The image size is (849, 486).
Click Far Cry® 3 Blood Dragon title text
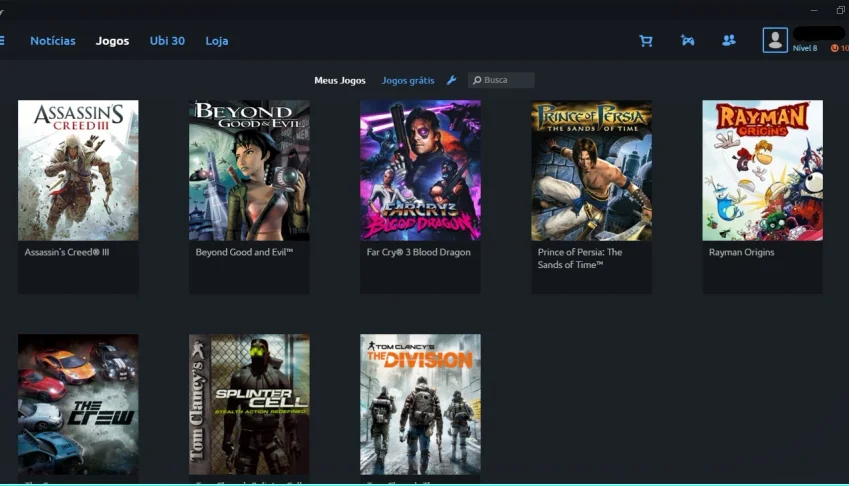pyautogui.click(x=419, y=252)
